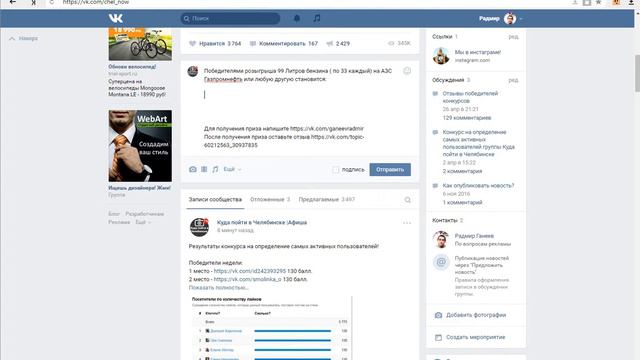
Task: Like the post with heart icon
Action: pyautogui.click(x=193, y=43)
